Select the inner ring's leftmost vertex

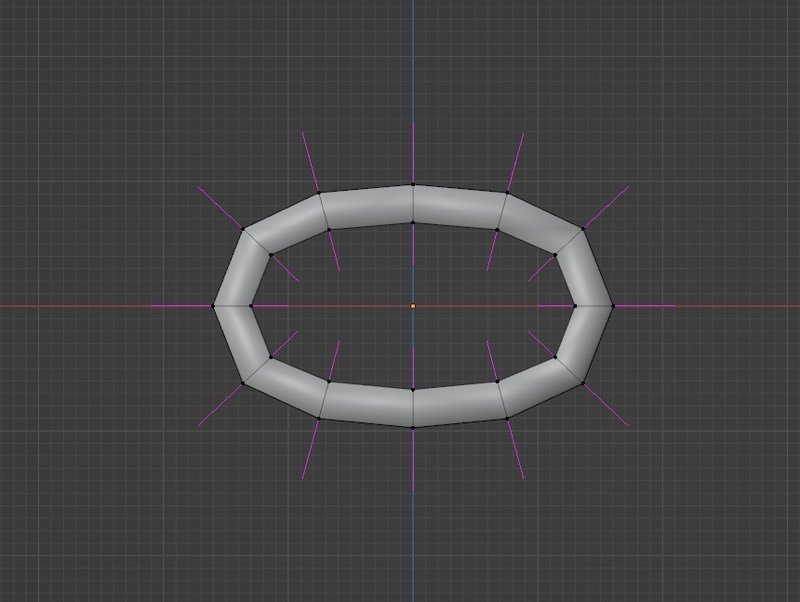(x=251, y=306)
